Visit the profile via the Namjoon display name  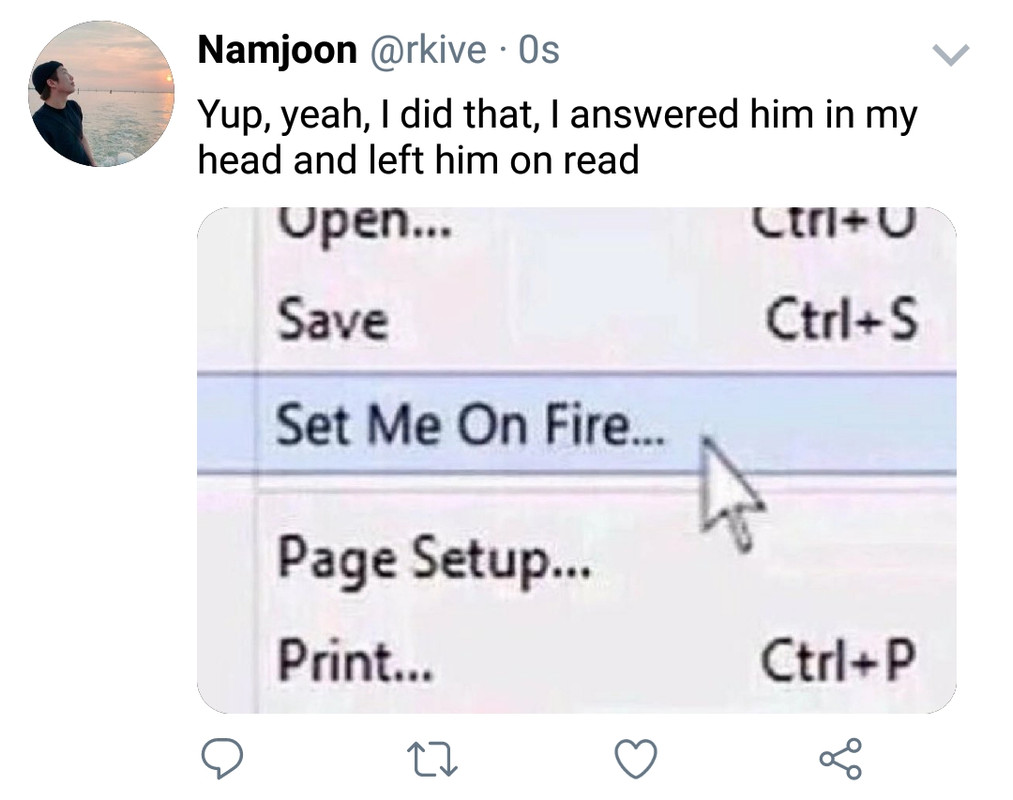[277, 50]
